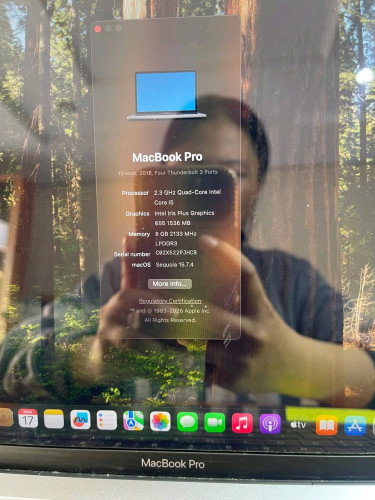The height and width of the screenshot is (500, 375).
Task: Open the Calendar app in the Dock
Action: coord(28,419)
